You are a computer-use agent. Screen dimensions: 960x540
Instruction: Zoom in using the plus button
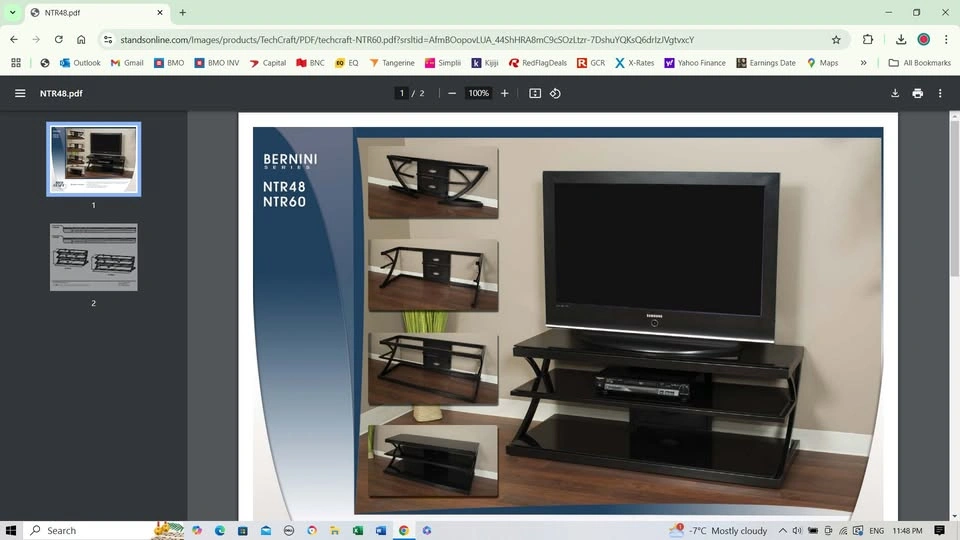tap(504, 93)
